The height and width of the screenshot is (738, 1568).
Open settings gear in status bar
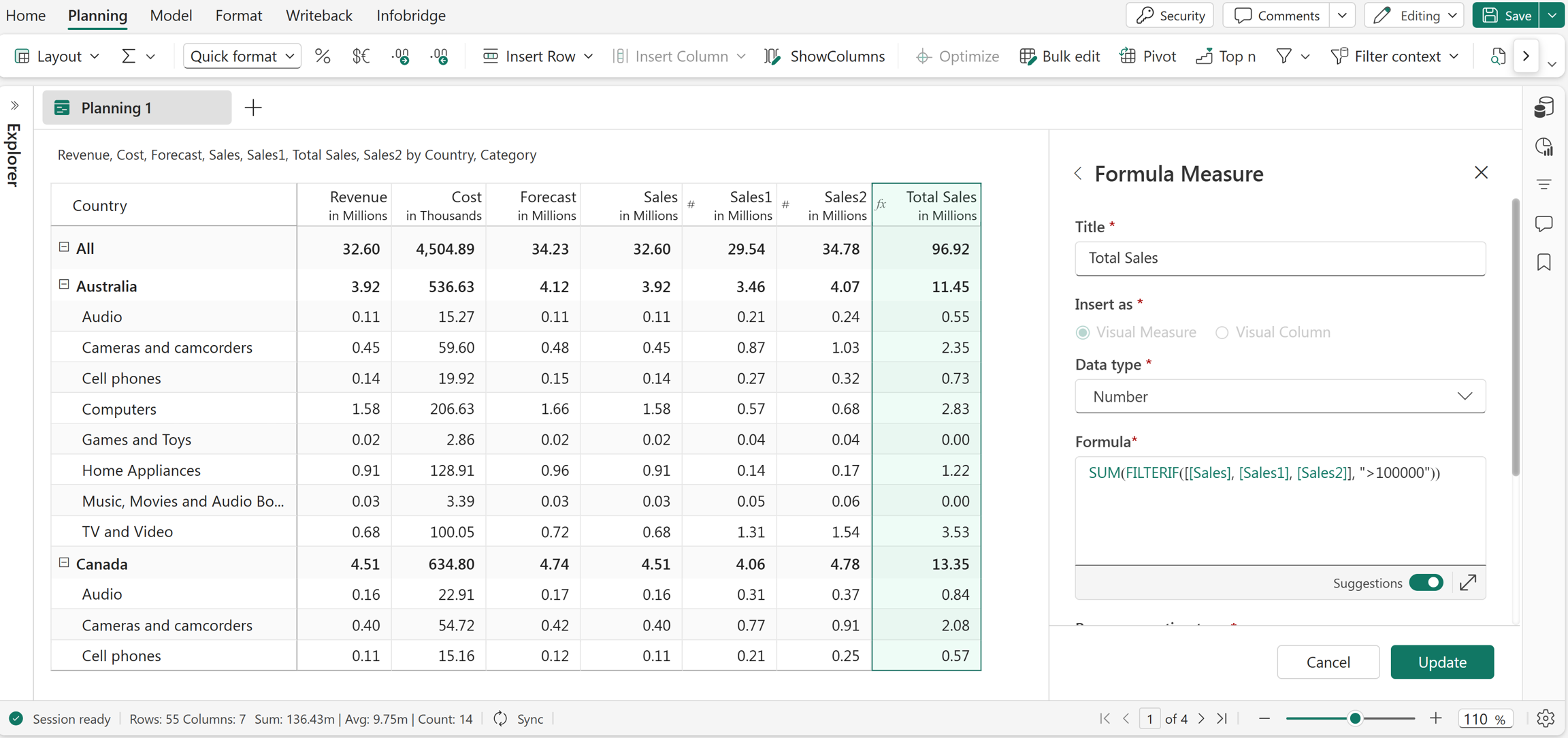pos(1546,719)
